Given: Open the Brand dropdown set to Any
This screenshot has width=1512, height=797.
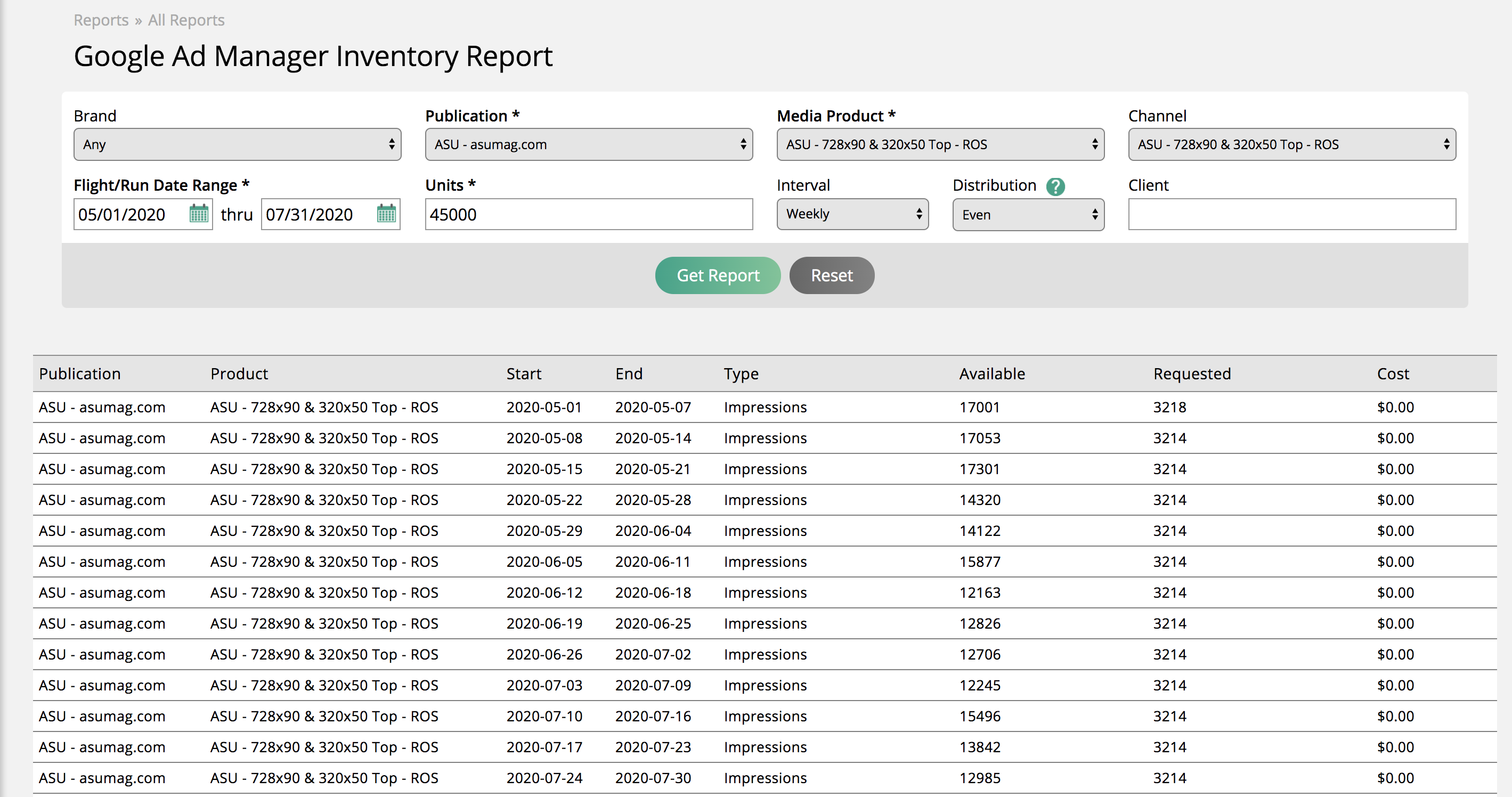Looking at the screenshot, I should [x=237, y=144].
